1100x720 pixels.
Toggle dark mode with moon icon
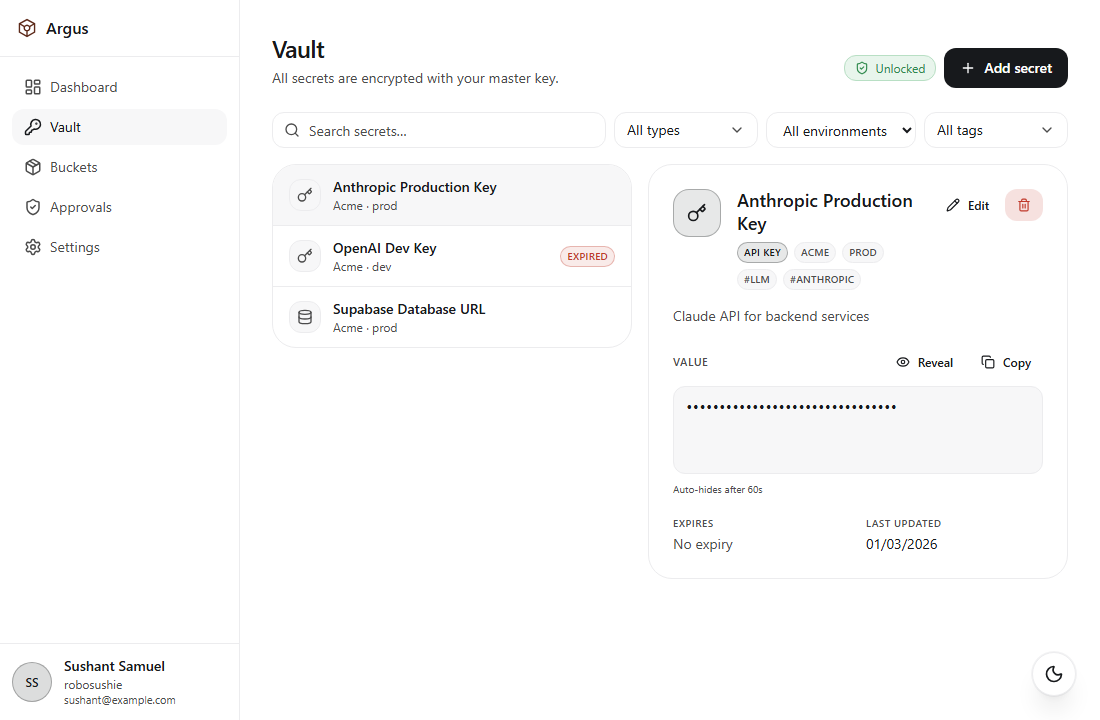tap(1054, 674)
